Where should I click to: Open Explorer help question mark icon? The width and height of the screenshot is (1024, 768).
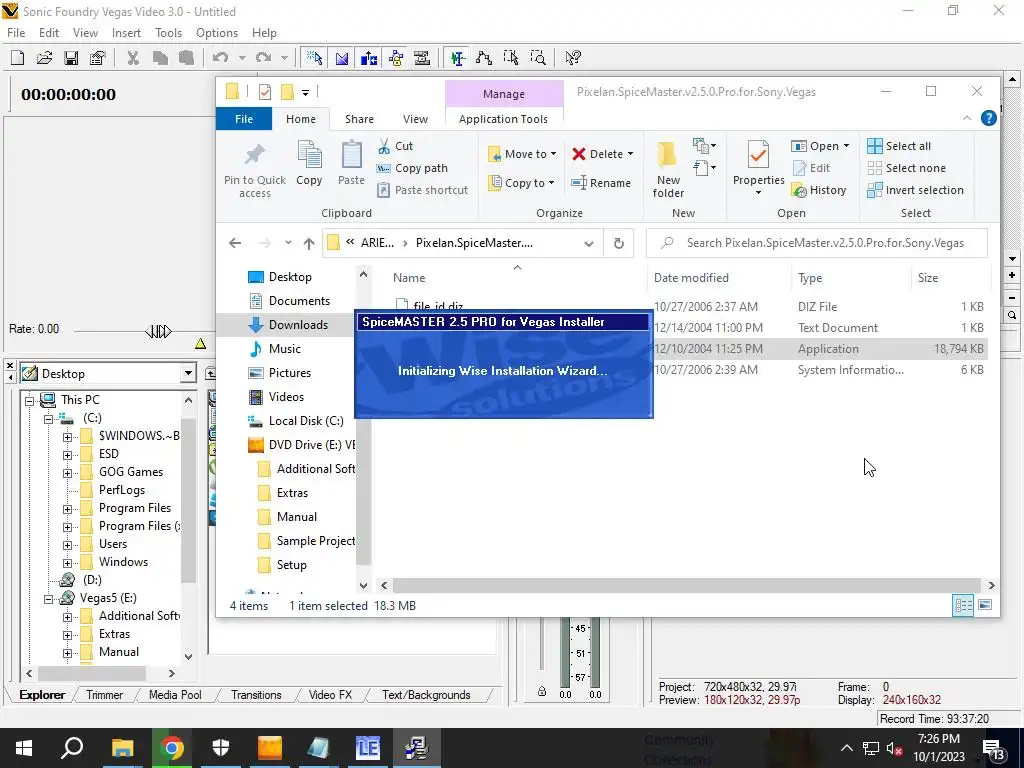989,118
